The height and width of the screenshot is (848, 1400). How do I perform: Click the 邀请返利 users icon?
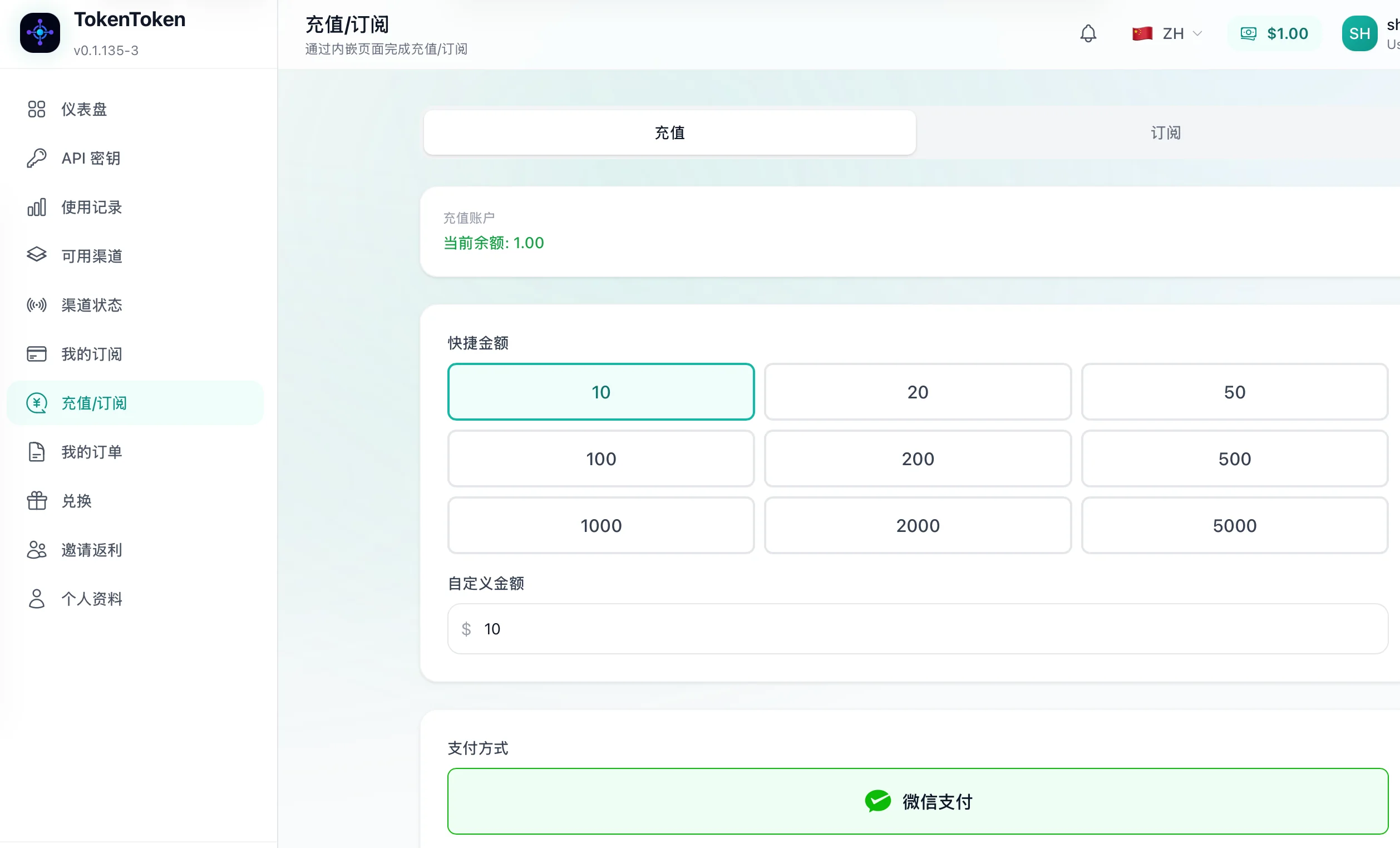click(x=36, y=550)
